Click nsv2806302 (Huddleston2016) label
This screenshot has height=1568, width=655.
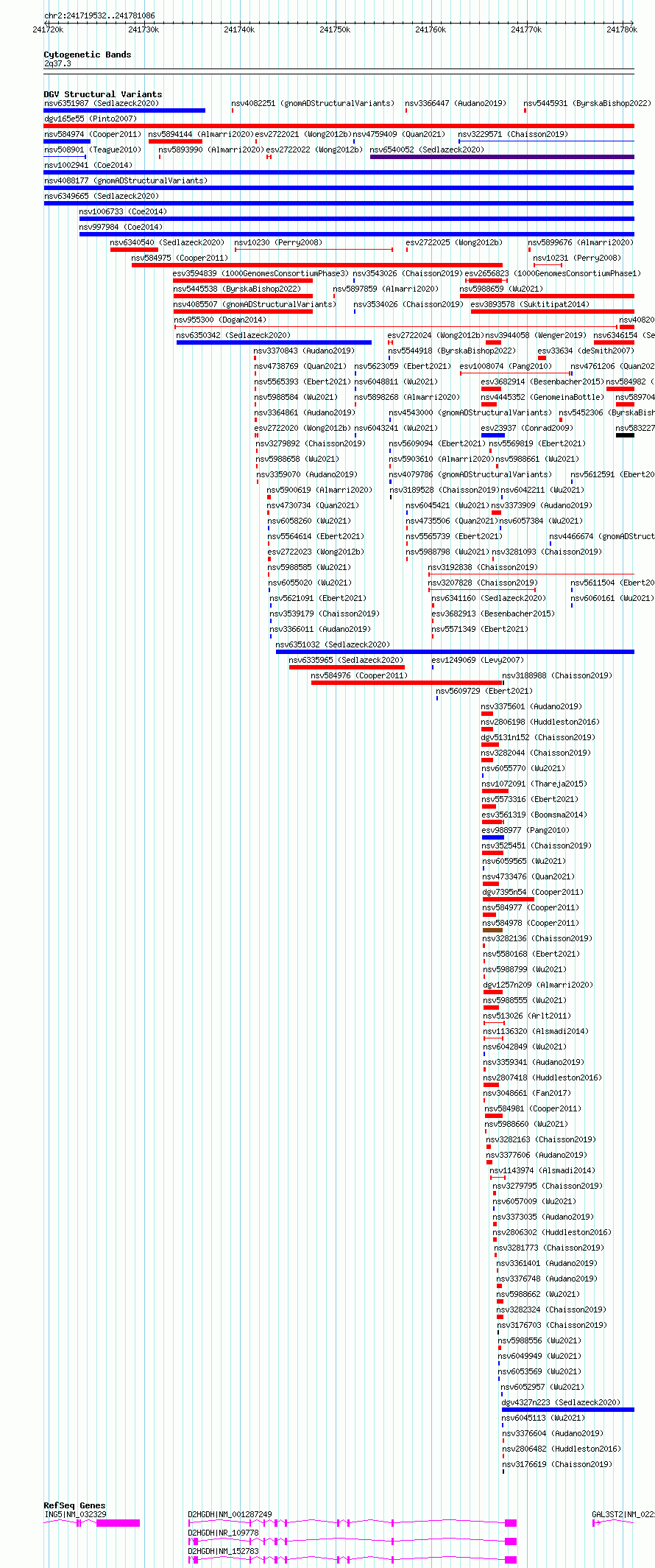tap(551, 1232)
